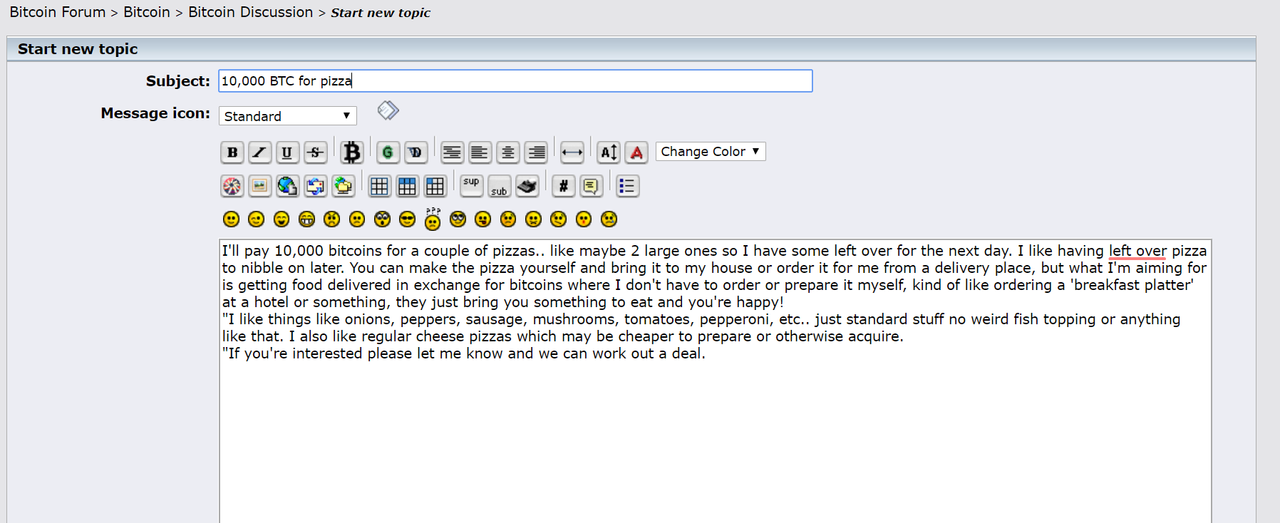Open the Message icon Standard dropdown
Screen dimensions: 1280x523
pos(288,116)
